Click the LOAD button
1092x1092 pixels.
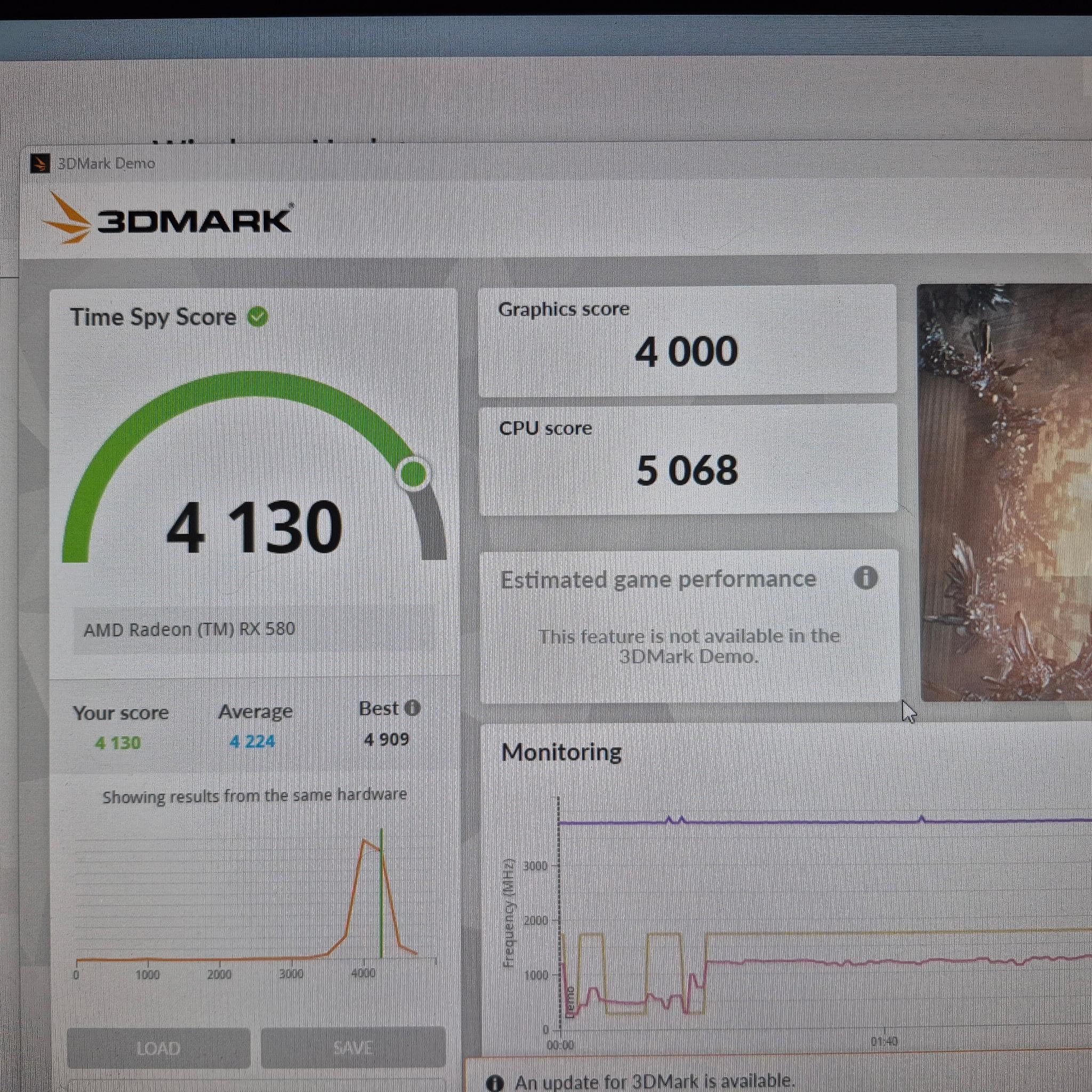click(158, 1048)
